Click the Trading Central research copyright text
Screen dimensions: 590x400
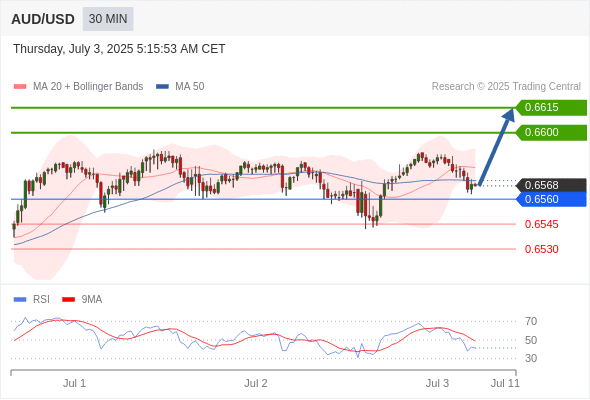point(506,87)
